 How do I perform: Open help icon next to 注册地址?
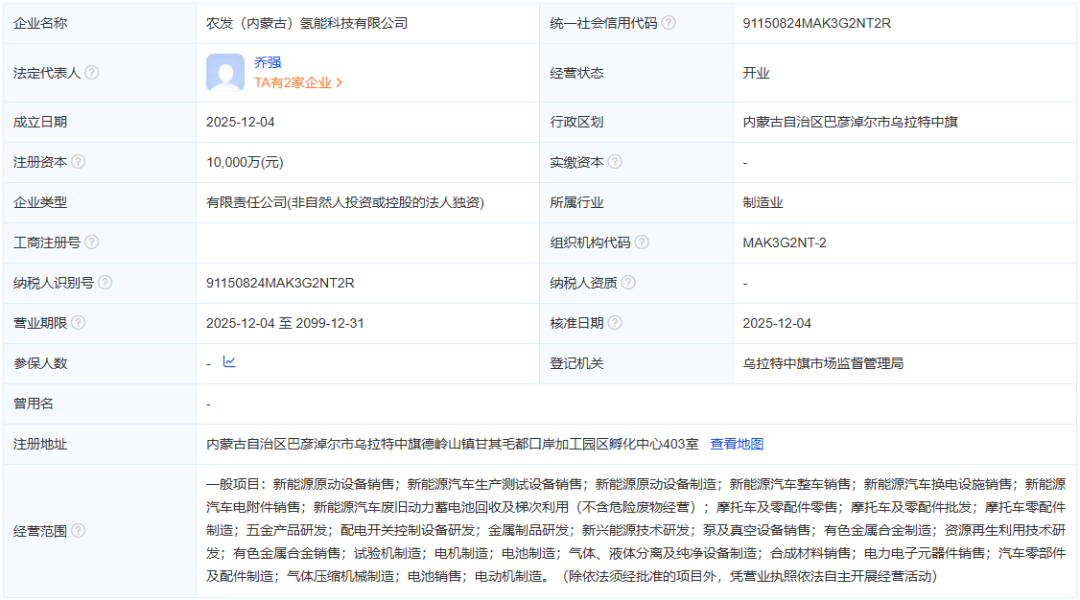(79, 442)
